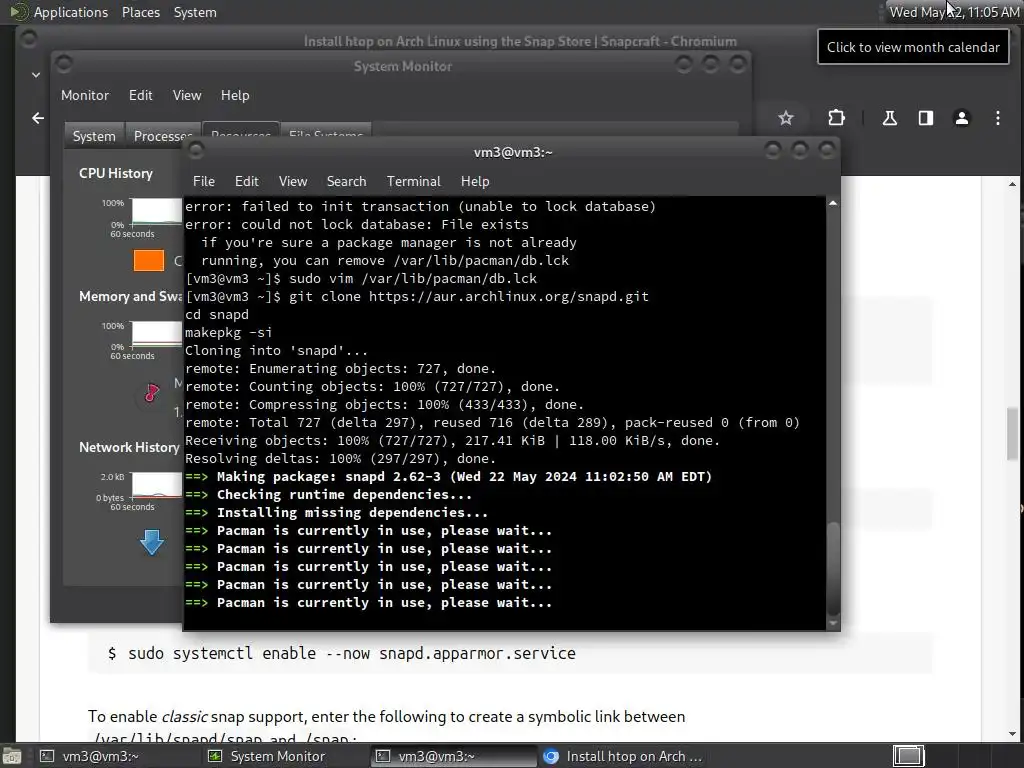Open Chromium extensions puzzle icon
The width and height of the screenshot is (1024, 768).
coord(836,118)
